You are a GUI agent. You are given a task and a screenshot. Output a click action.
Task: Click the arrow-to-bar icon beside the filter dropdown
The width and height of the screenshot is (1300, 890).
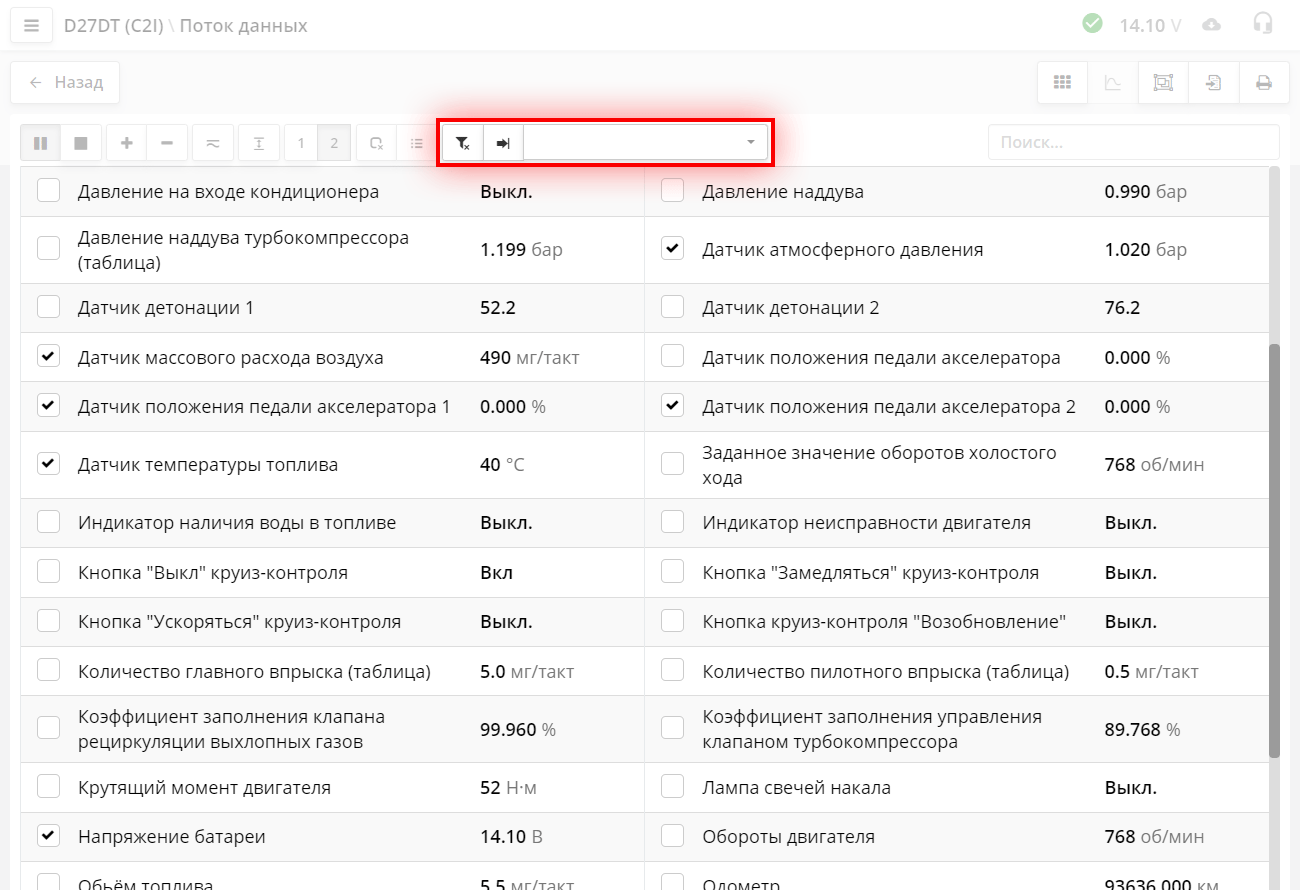(x=504, y=143)
